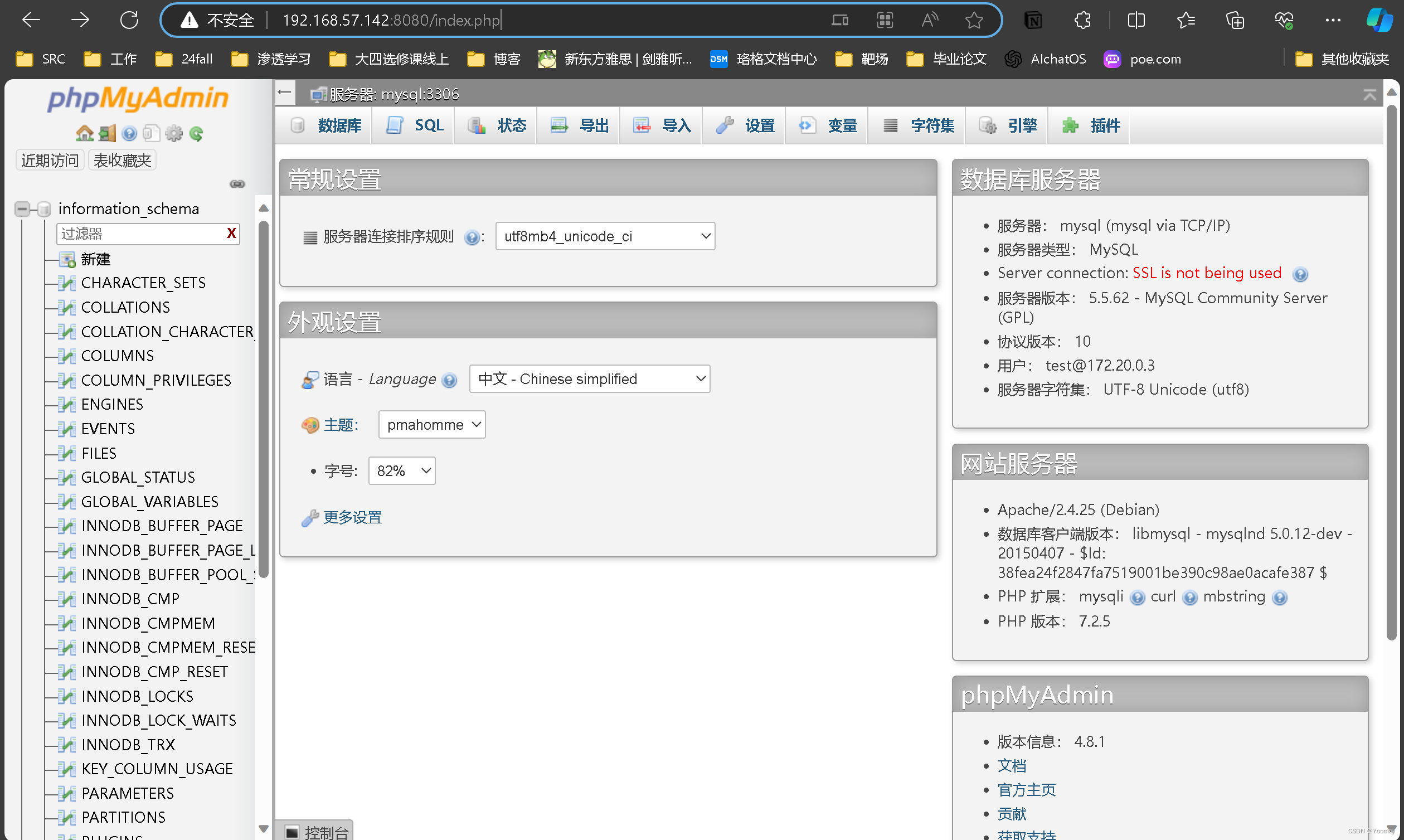Open the font size 82% dropdown

(x=402, y=471)
